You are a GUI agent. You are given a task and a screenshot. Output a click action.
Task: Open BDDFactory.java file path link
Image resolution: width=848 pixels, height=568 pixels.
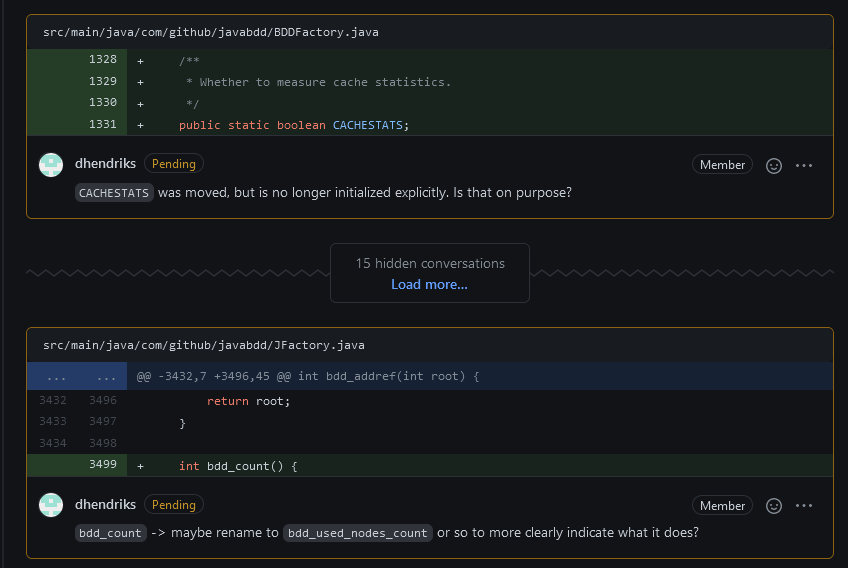click(x=210, y=32)
